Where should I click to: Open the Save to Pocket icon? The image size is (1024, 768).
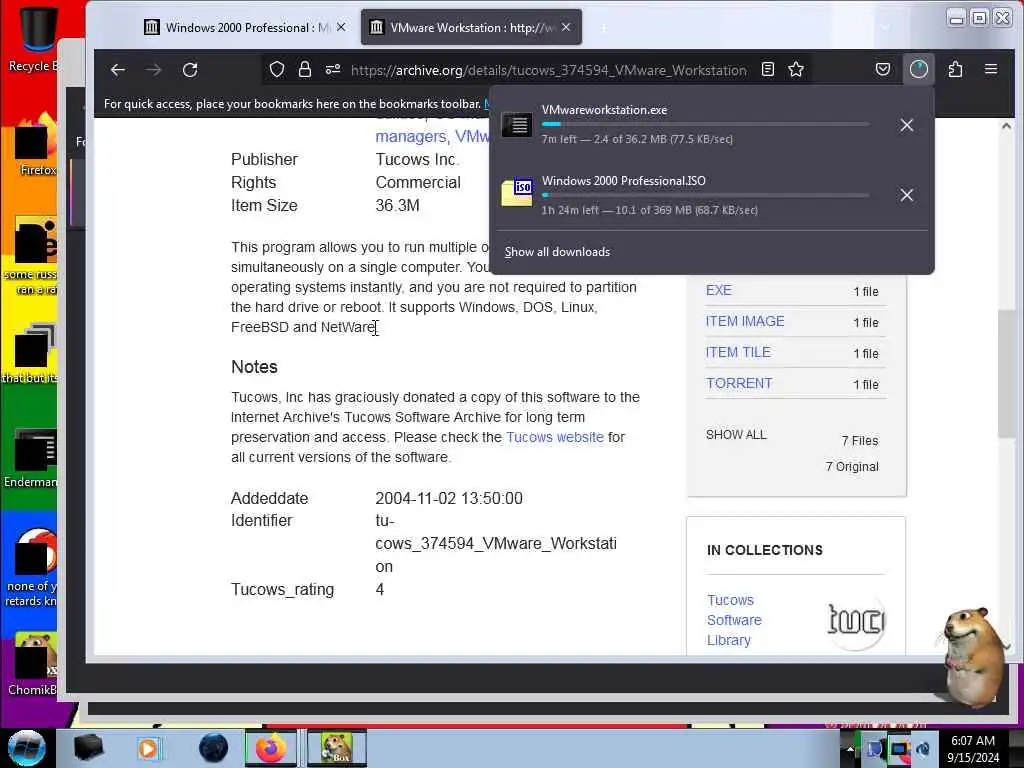coord(883,69)
